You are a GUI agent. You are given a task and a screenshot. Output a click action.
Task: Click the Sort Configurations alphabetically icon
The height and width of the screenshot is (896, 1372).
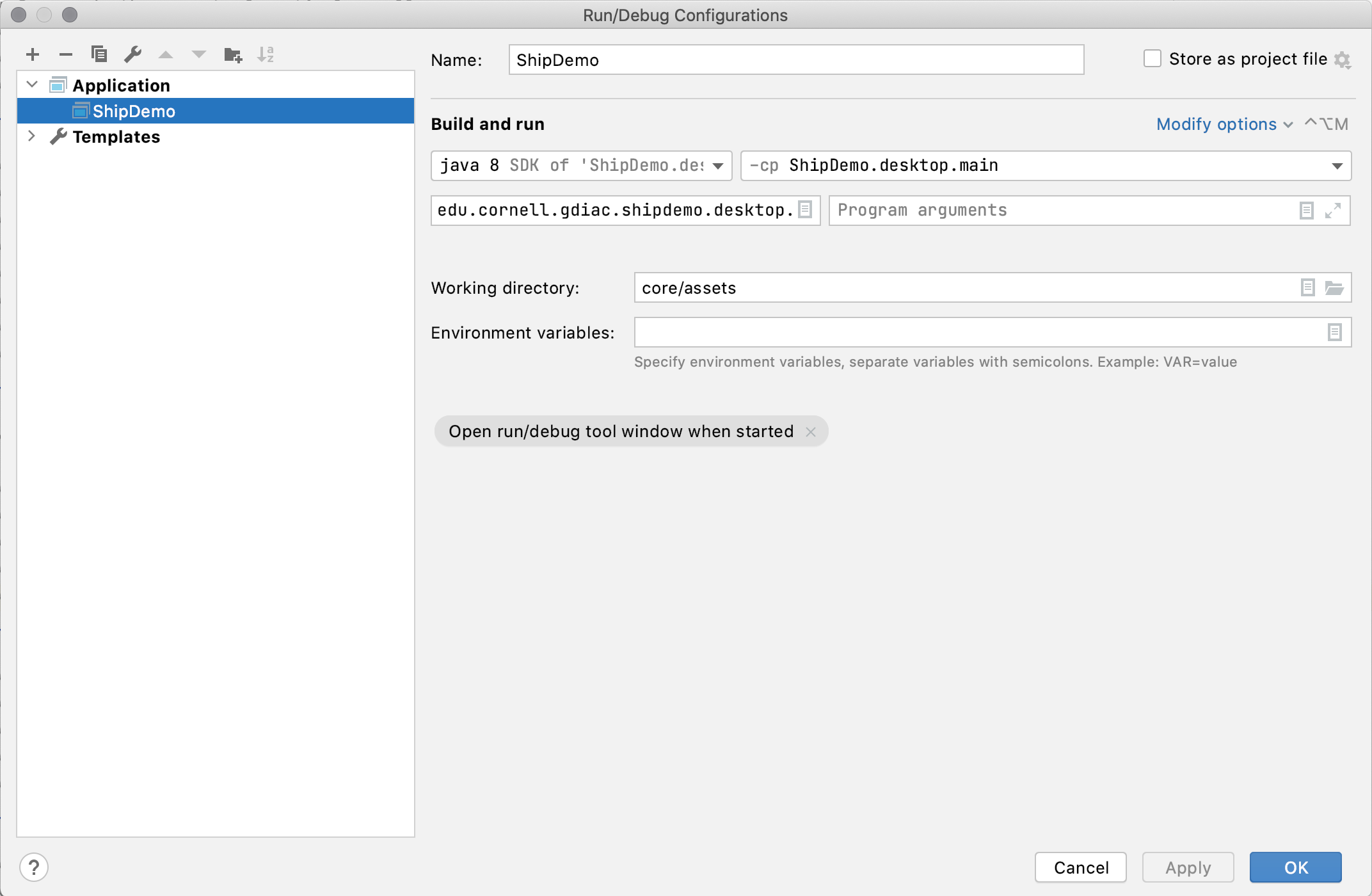point(266,54)
